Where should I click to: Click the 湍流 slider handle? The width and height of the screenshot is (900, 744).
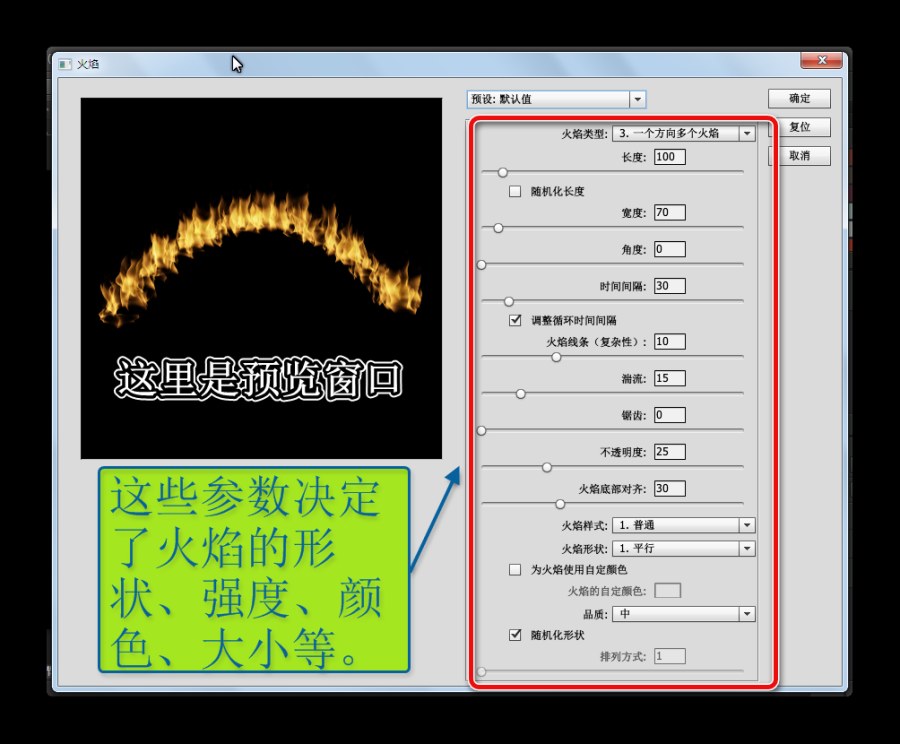pyautogui.click(x=520, y=394)
